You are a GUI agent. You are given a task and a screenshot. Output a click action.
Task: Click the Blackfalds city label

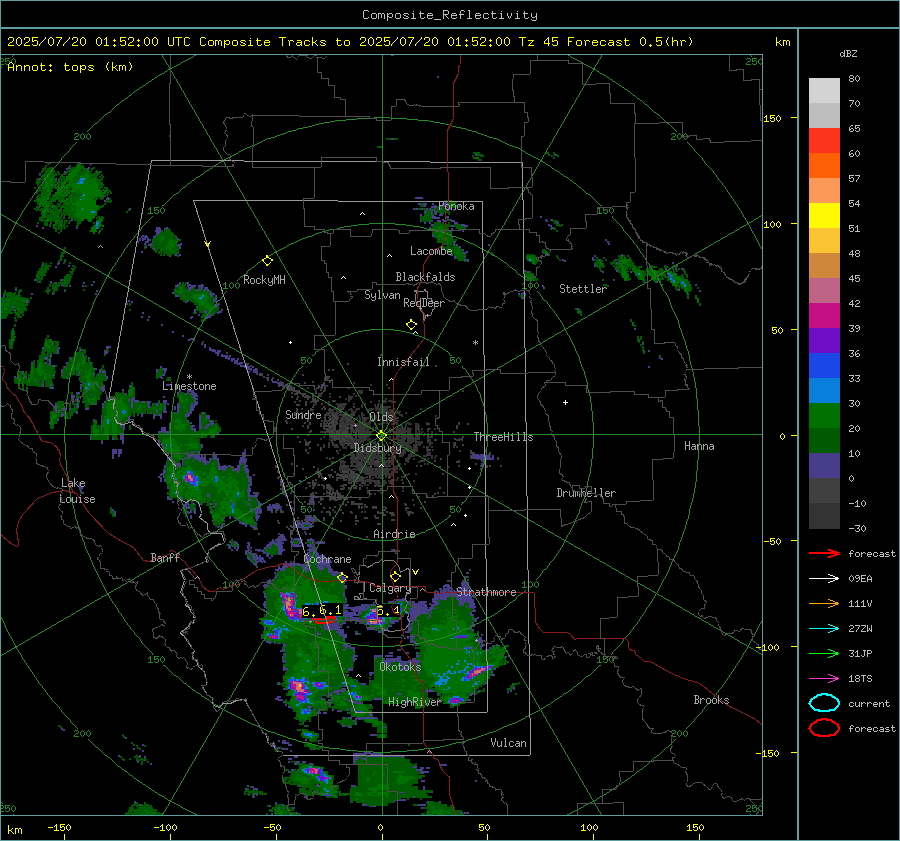(x=425, y=277)
